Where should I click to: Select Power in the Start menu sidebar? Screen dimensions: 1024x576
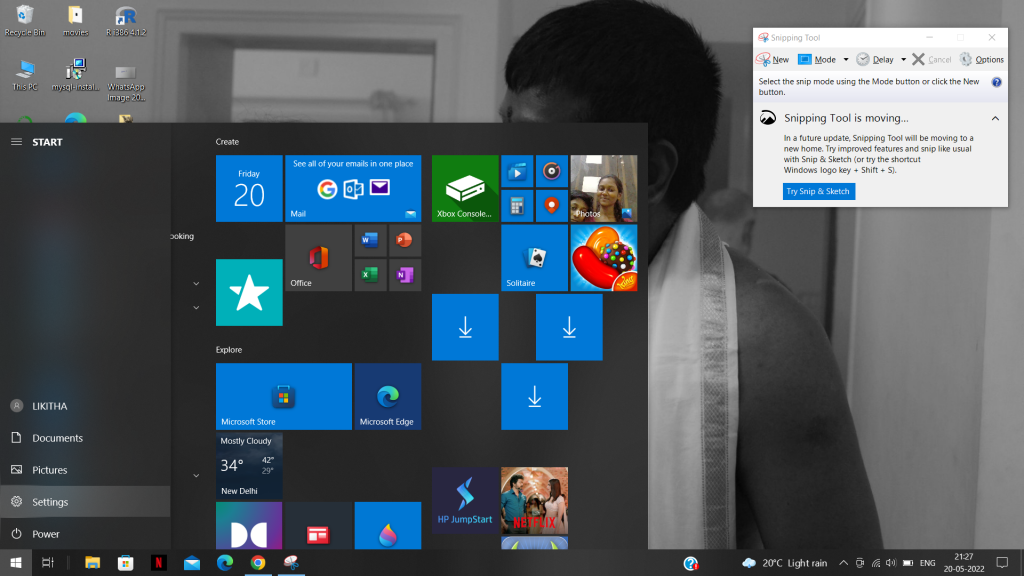pos(46,534)
